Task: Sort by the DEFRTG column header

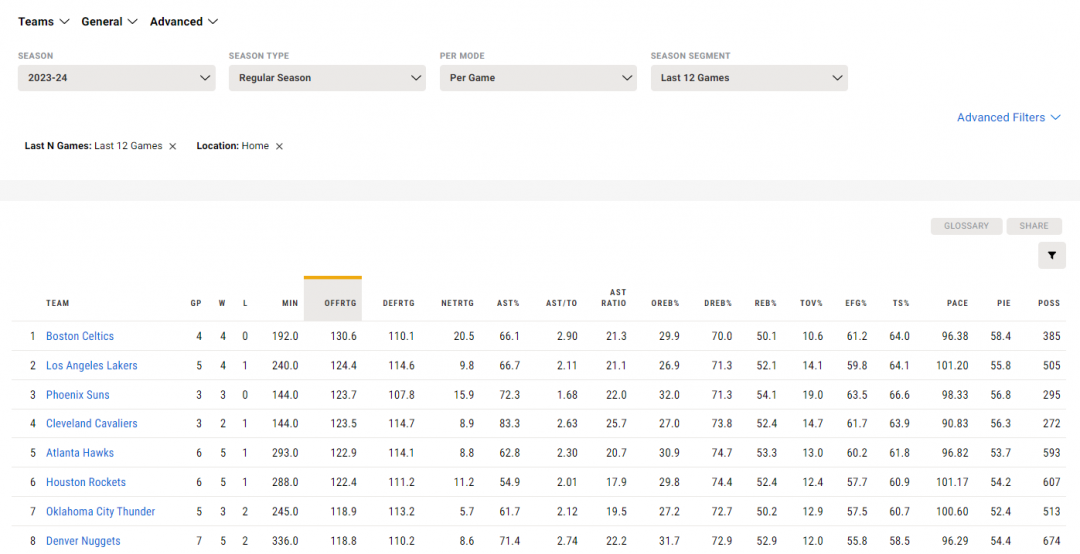Action: [399, 303]
